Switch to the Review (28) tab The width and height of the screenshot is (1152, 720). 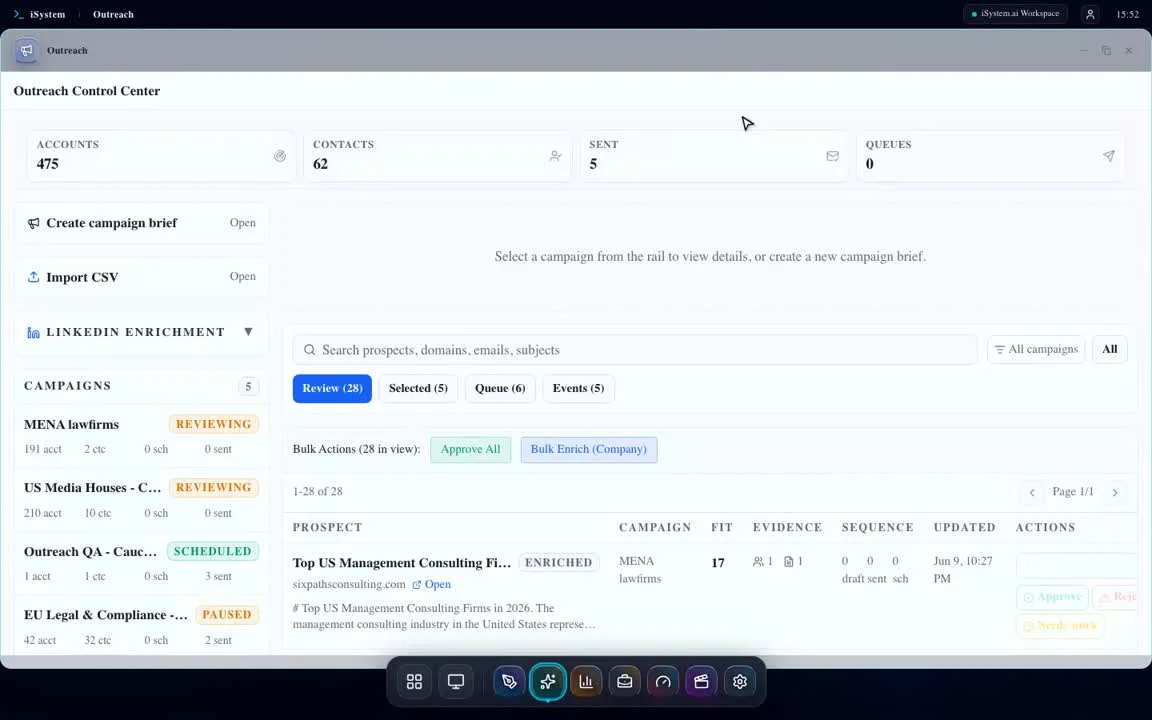332,389
